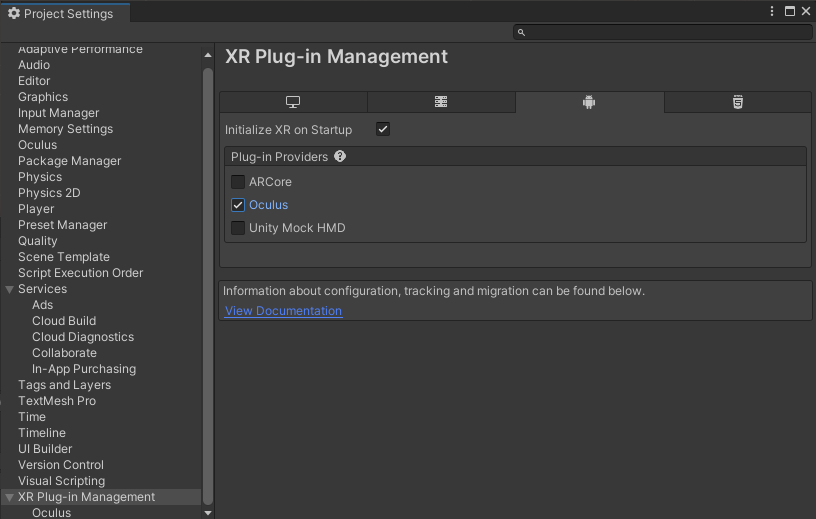Viewport: 816px width, 519px height.
Task: Open Oculus under XR Plug-in Management
Action: [52, 513]
